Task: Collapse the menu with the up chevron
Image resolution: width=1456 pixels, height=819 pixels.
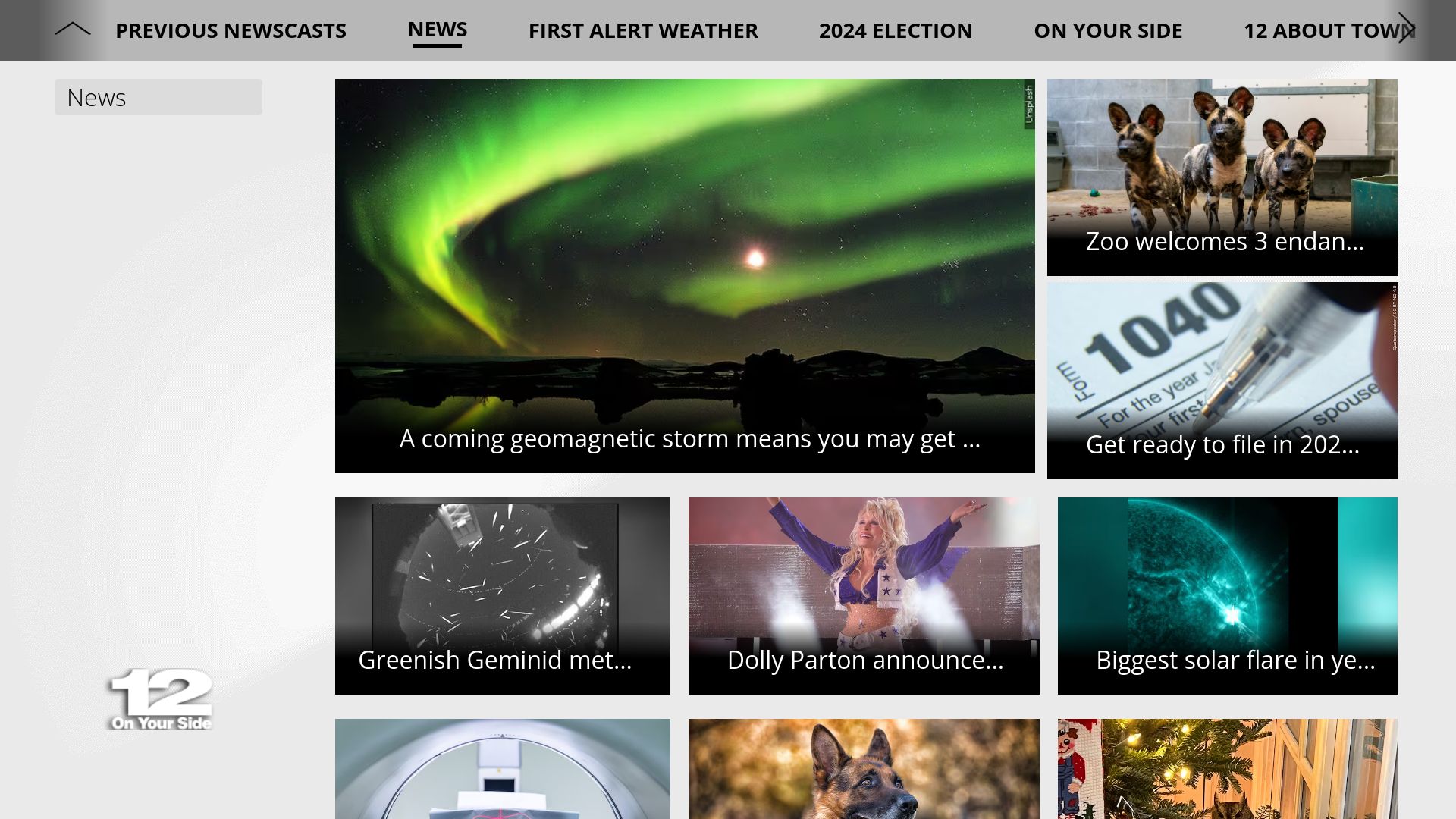Action: point(73,30)
